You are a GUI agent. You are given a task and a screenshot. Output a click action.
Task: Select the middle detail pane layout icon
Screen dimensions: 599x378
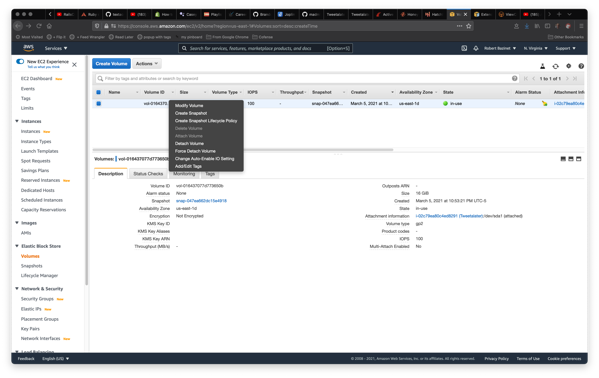571,159
